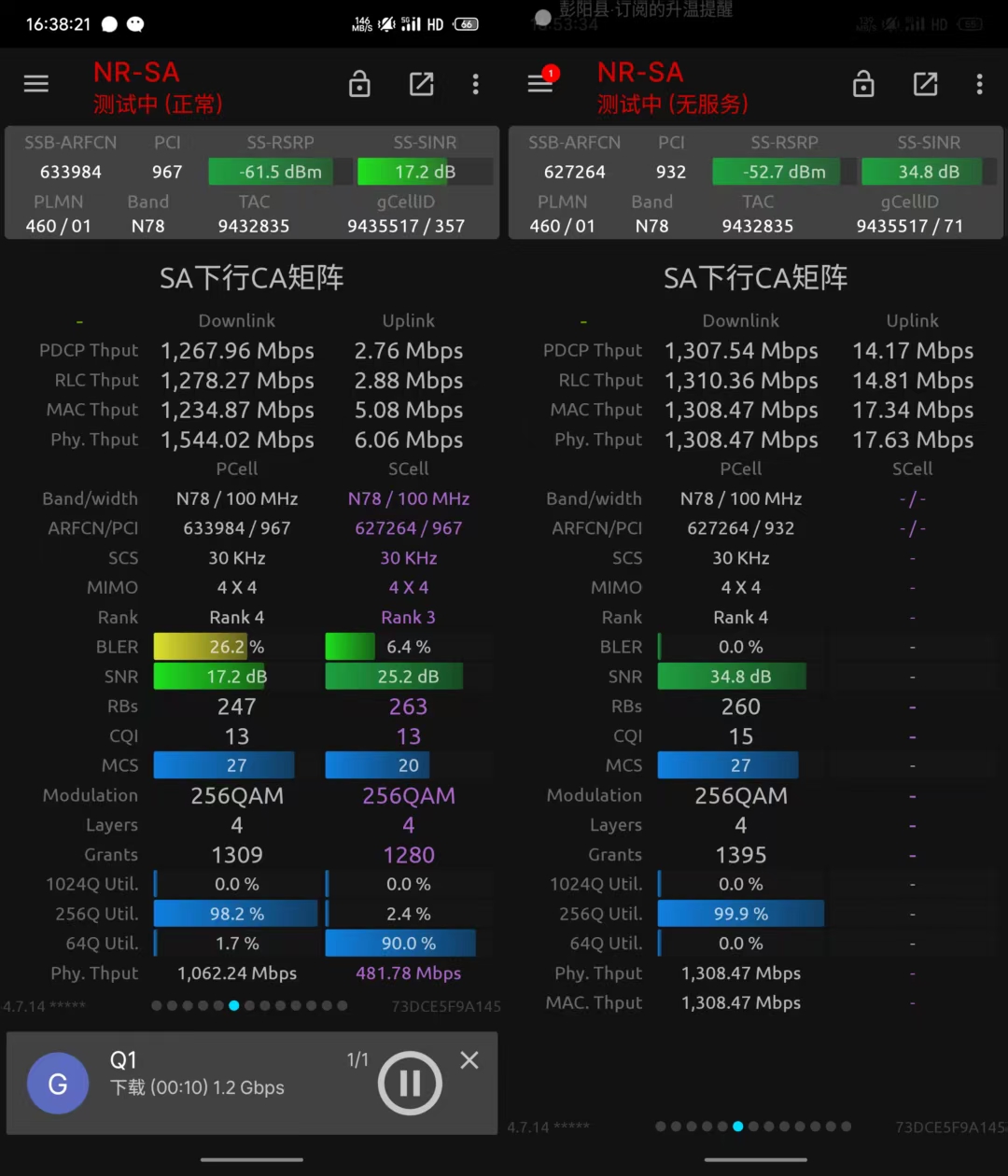
Task: Pause the running Q1 download test
Action: point(409,1083)
